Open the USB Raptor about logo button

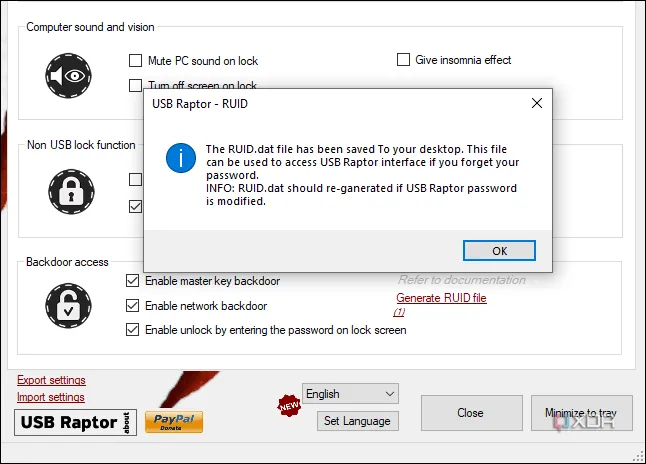click(x=75, y=422)
